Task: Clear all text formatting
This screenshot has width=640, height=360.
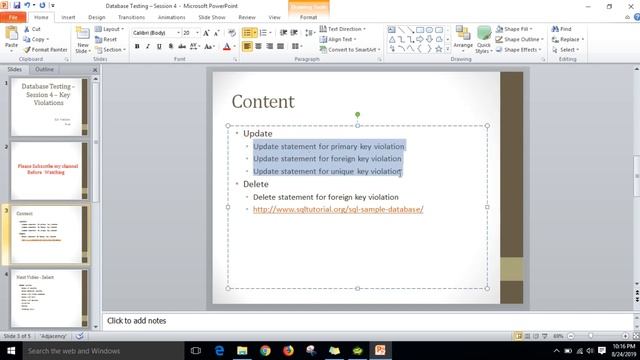Action: 232,33
